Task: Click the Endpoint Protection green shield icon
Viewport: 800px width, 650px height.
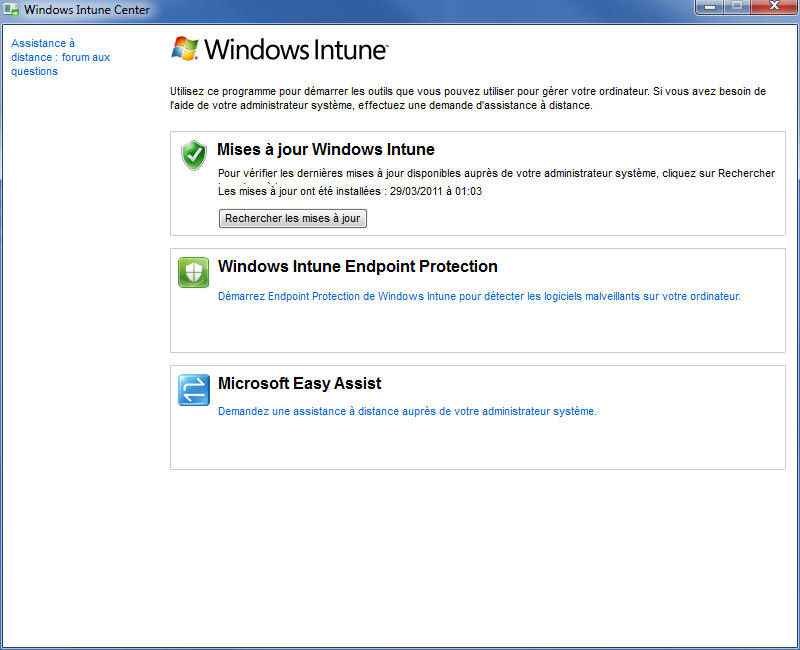Action: point(194,272)
